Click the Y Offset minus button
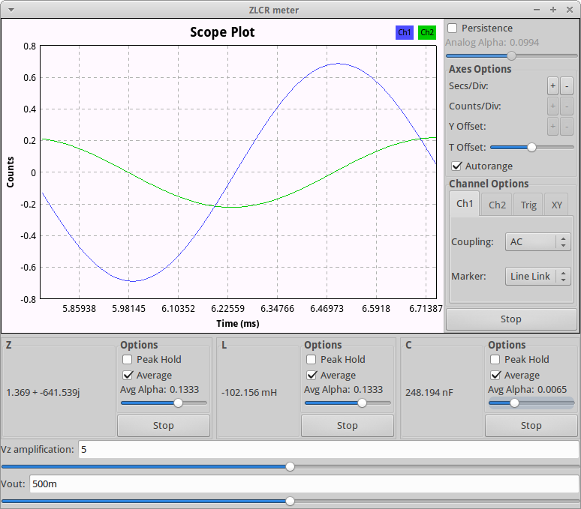Screen dimensions: 581x509 click(567, 127)
